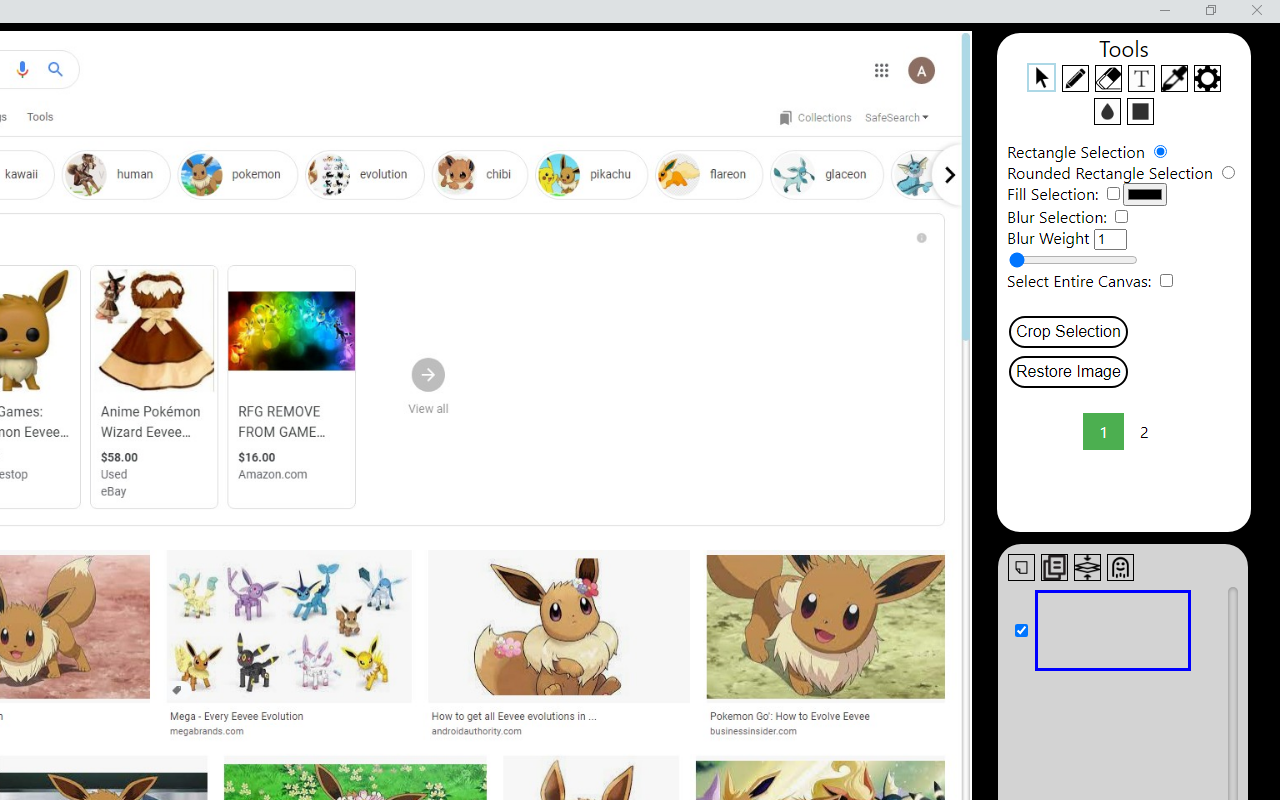Click the Collections bookmark icon
The width and height of the screenshot is (1280, 800).
786,118
